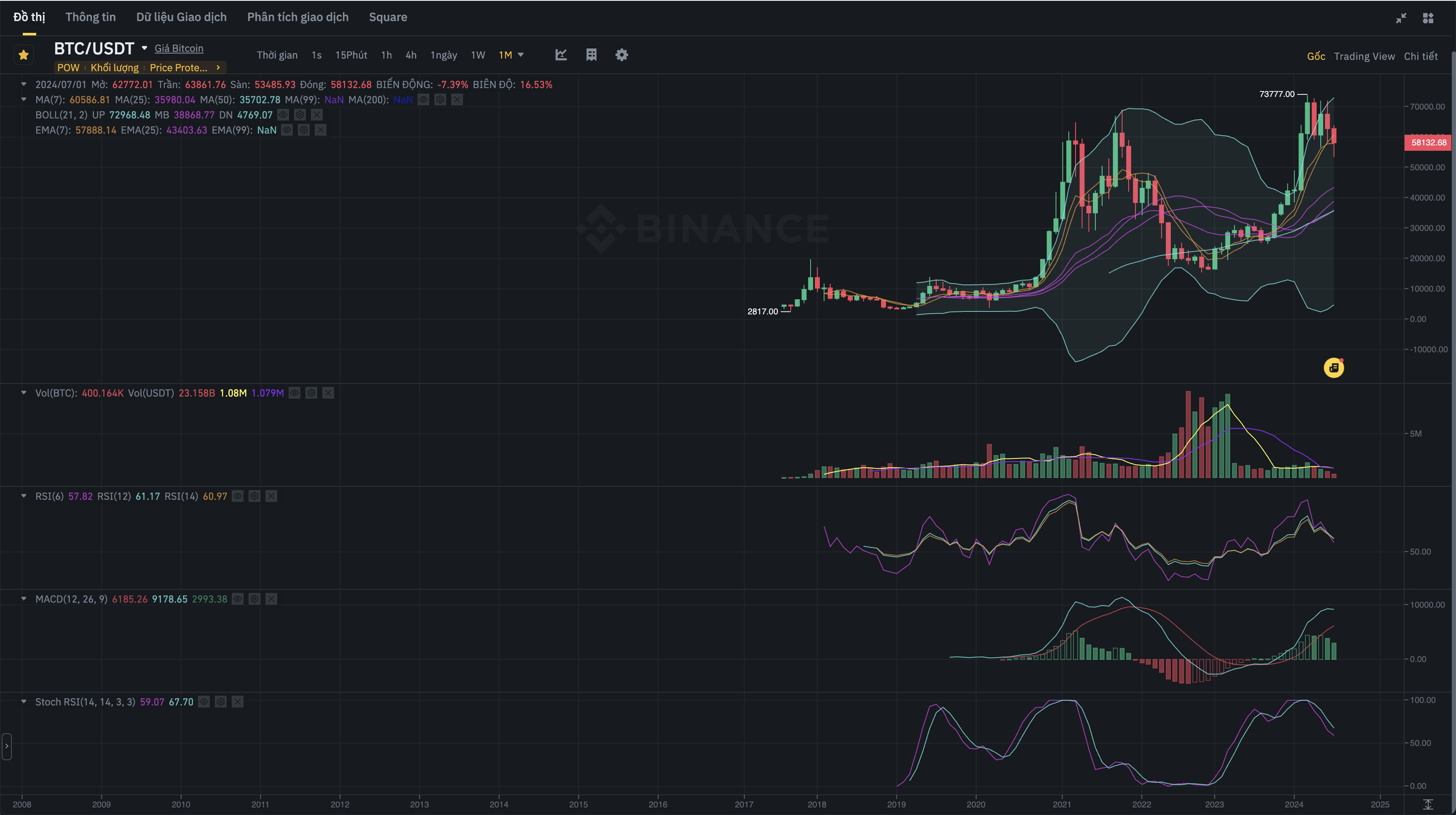Image resolution: width=1456 pixels, height=815 pixels.
Task: Switch to Thông tin tab
Action: 91,17
